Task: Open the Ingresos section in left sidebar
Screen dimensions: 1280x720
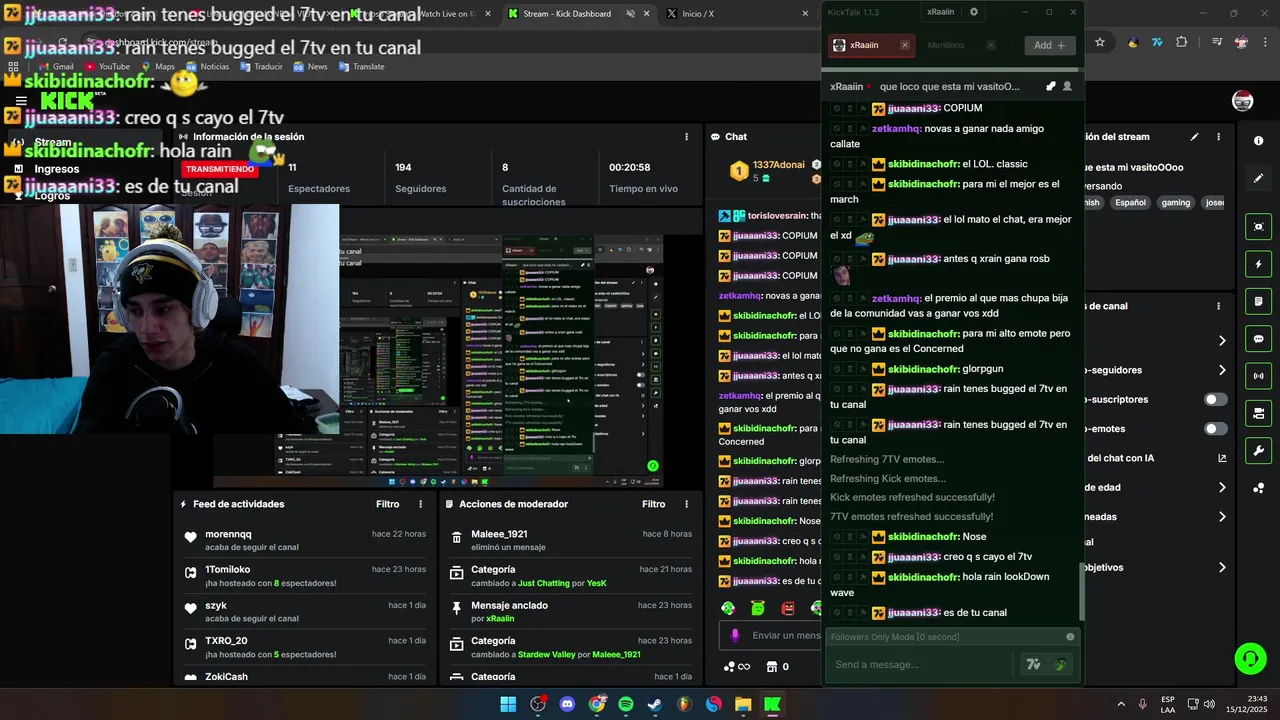Action: pos(56,169)
